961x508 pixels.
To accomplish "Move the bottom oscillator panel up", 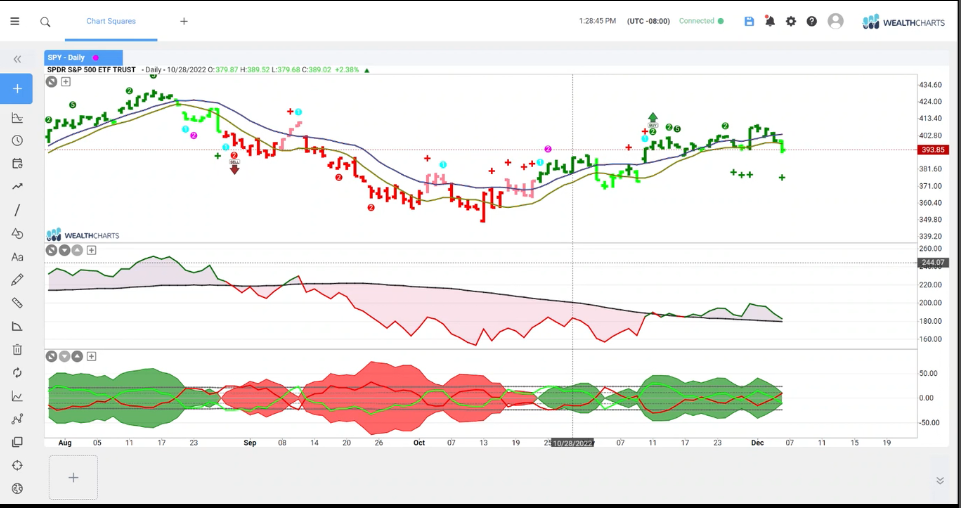I will pos(77,356).
